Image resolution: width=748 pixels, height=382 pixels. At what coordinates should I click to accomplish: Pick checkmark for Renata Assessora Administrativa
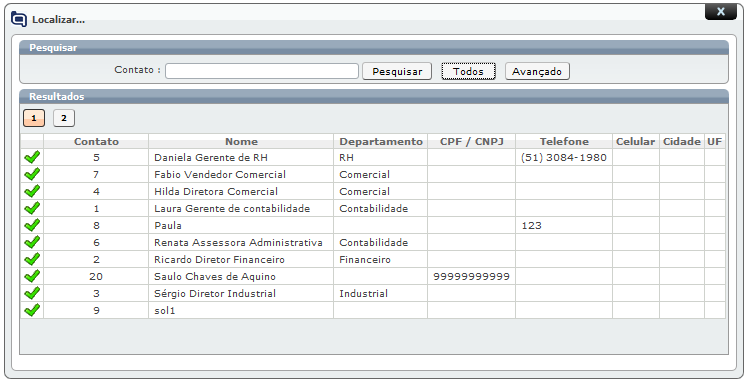(x=32, y=242)
